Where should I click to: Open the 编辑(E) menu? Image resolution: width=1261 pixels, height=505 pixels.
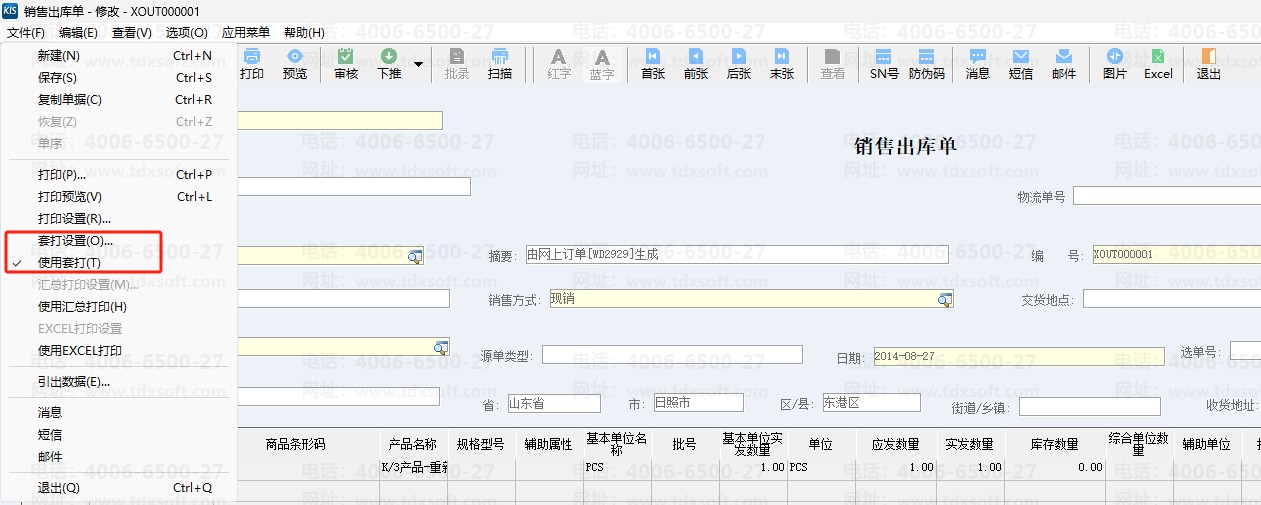(x=78, y=33)
